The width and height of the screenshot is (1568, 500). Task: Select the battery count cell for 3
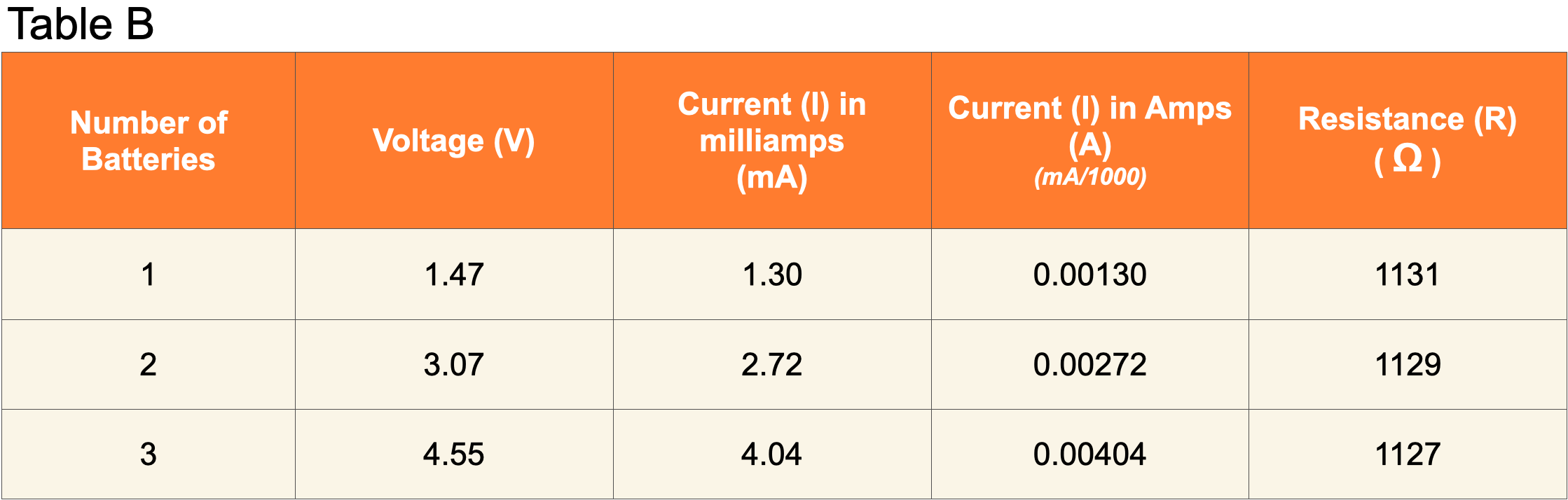149,454
